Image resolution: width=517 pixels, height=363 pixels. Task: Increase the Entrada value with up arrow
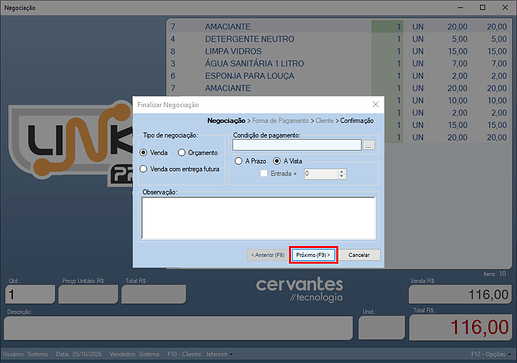pyautogui.click(x=341, y=171)
